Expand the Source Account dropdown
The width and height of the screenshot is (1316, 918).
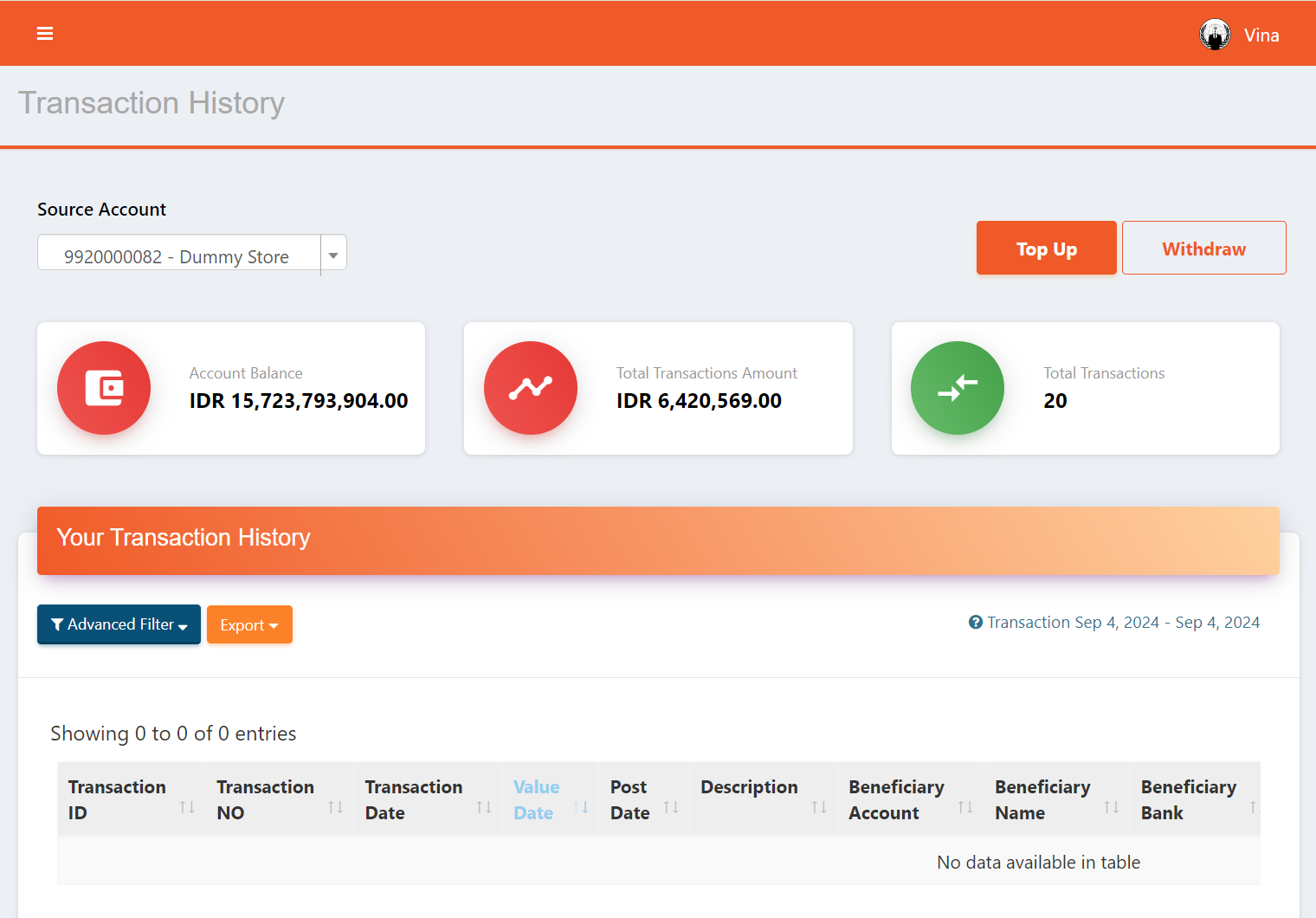[333, 255]
